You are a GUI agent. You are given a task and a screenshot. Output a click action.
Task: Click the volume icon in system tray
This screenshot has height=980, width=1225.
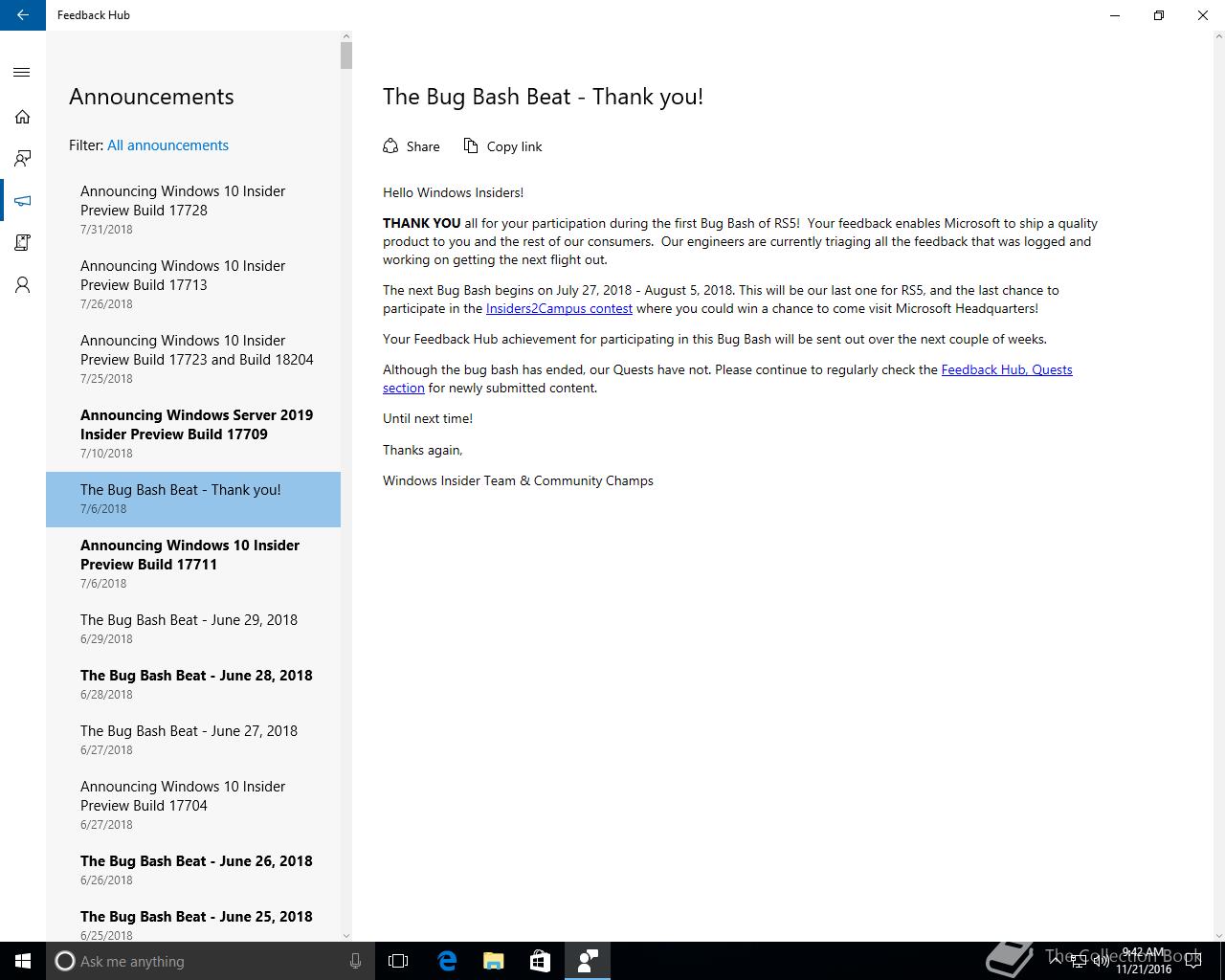tap(1102, 962)
